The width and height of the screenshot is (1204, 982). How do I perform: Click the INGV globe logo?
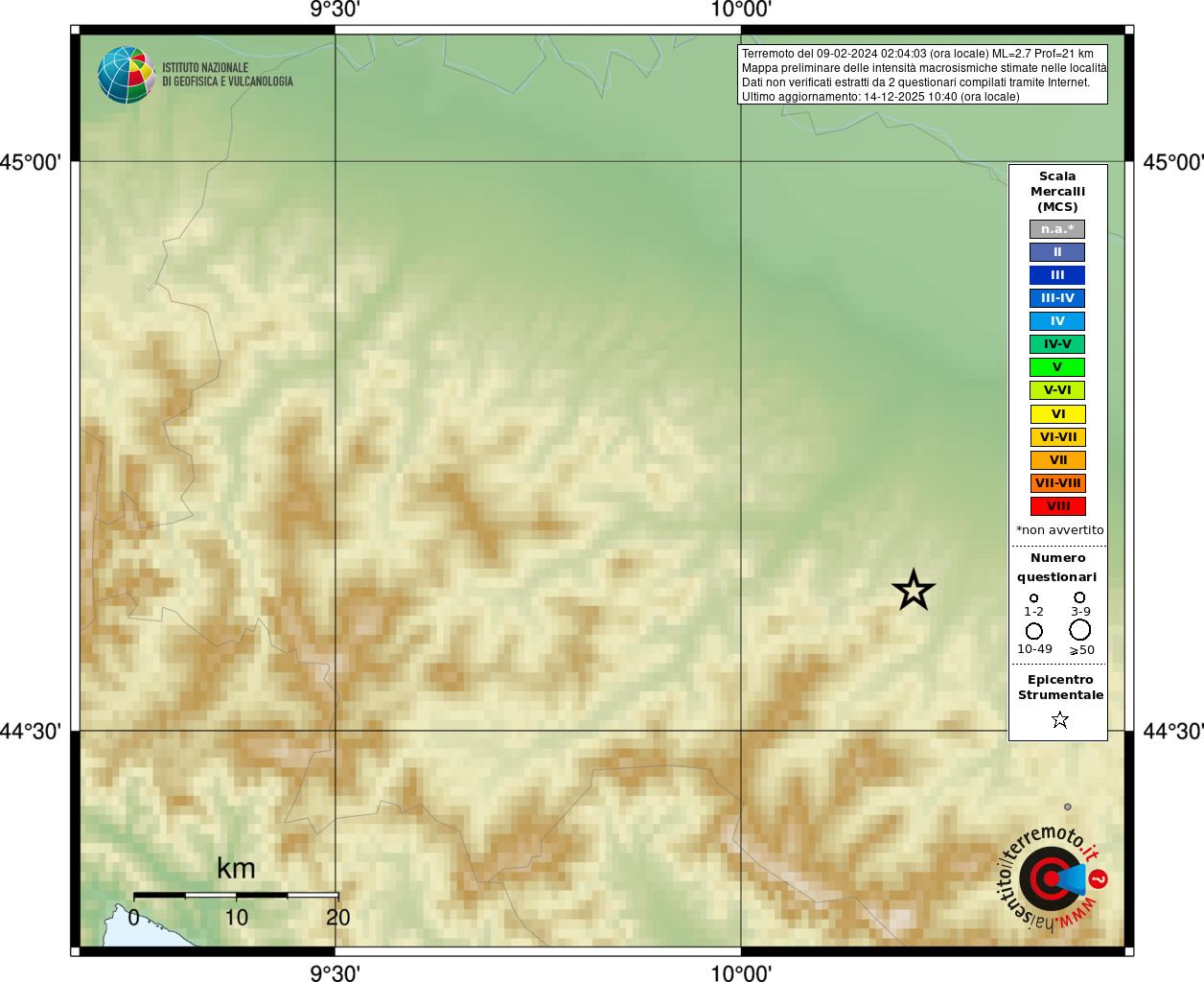126,75
